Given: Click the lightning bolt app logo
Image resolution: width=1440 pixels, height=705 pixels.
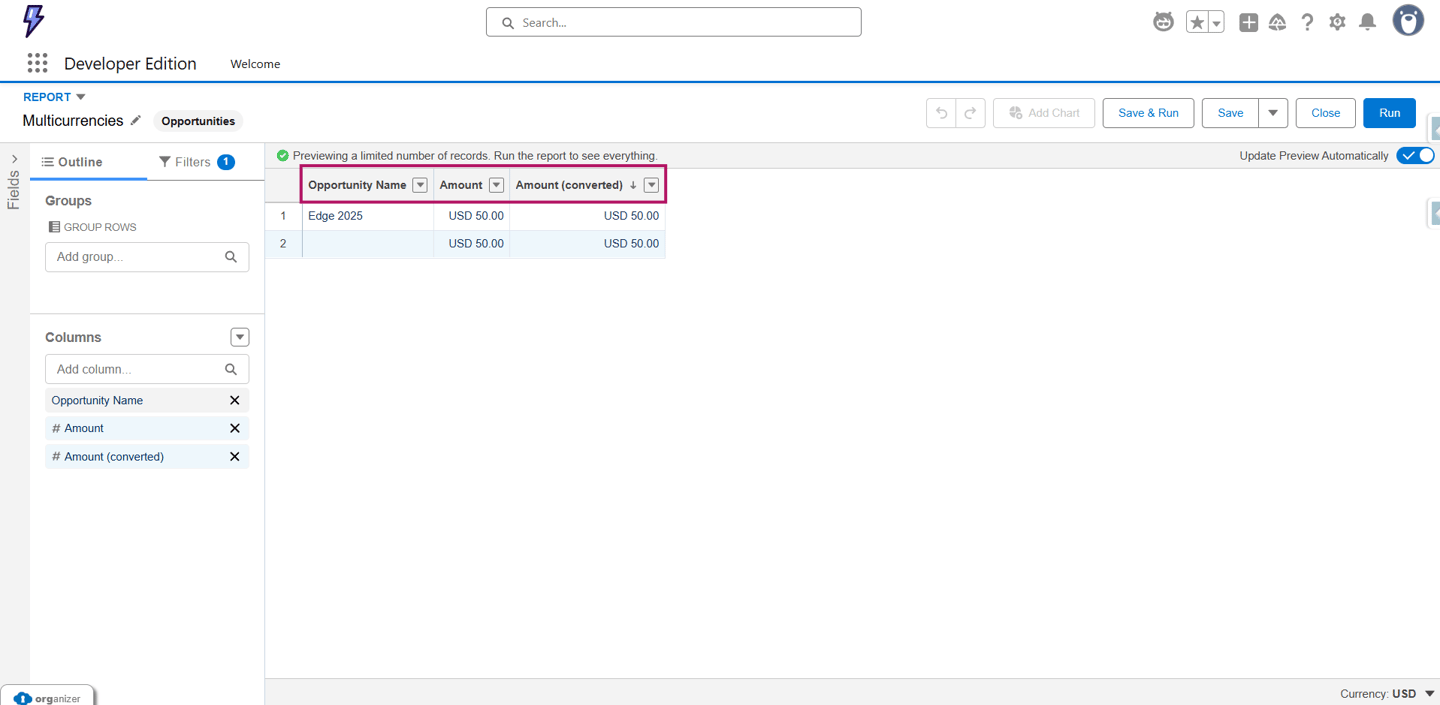Looking at the screenshot, I should click(34, 21).
